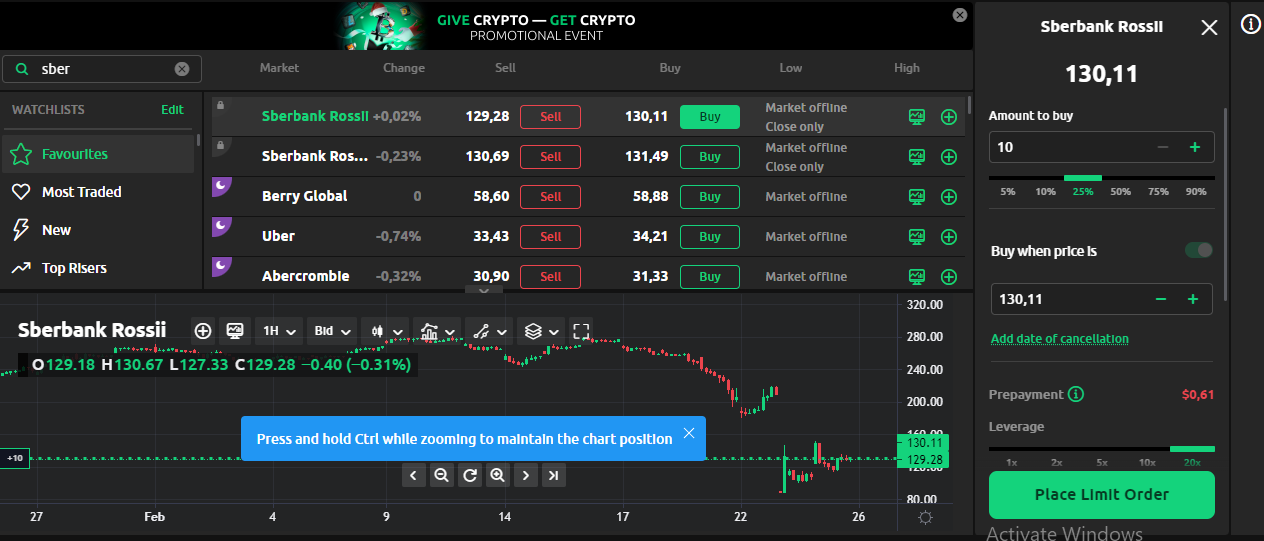Set amount slider to 50%

(x=1120, y=191)
